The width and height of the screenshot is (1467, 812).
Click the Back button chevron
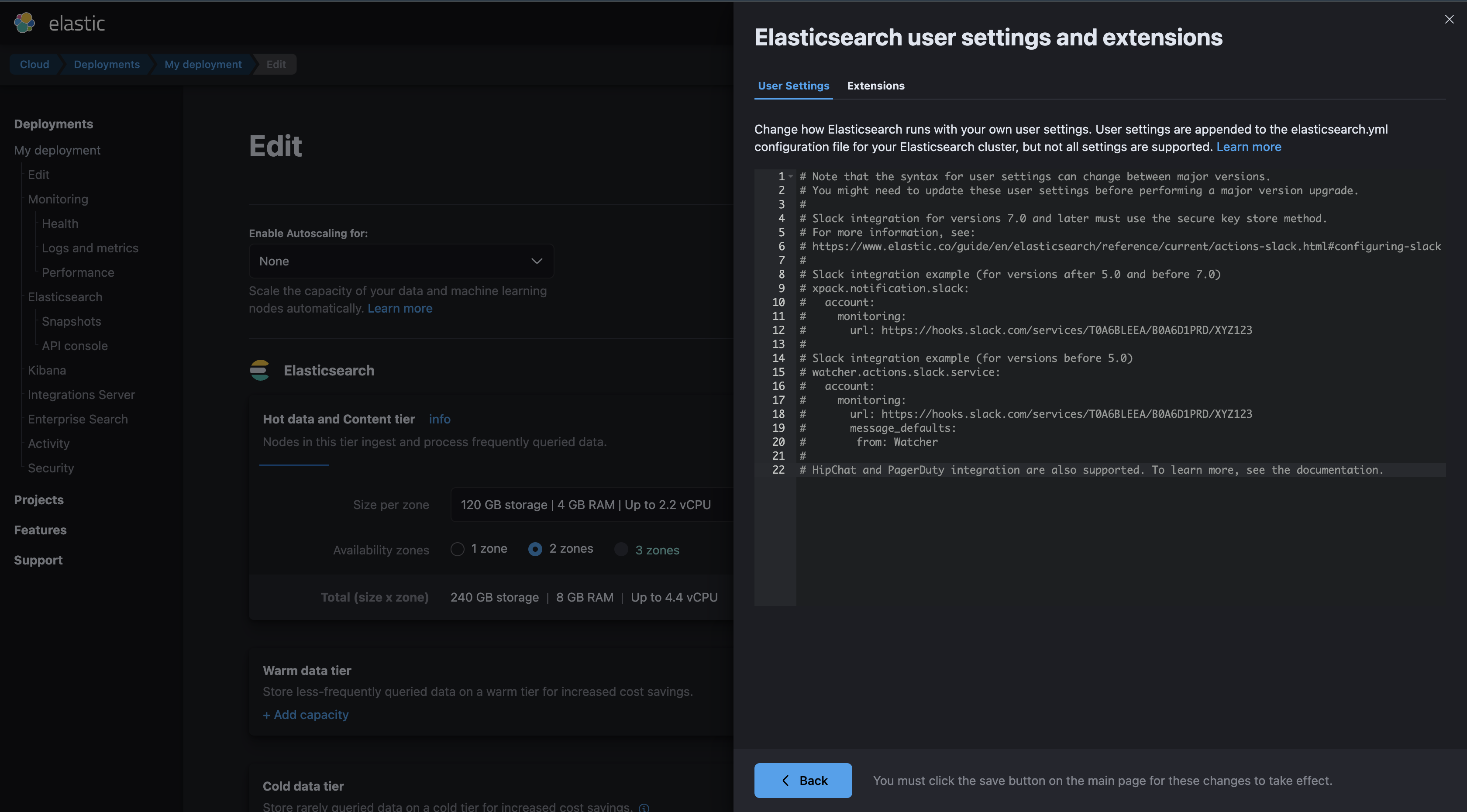tap(786, 780)
